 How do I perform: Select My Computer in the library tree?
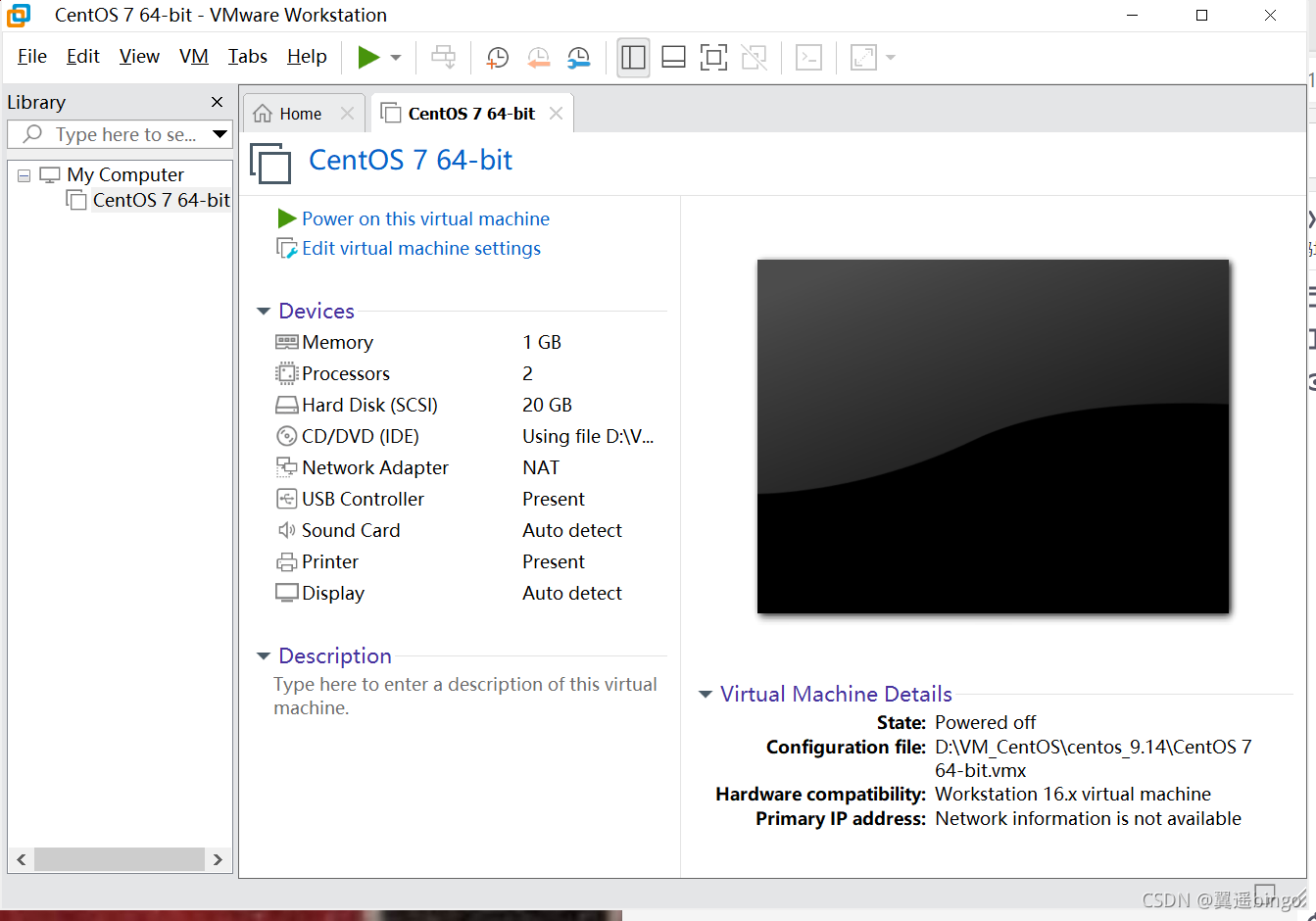coord(125,175)
